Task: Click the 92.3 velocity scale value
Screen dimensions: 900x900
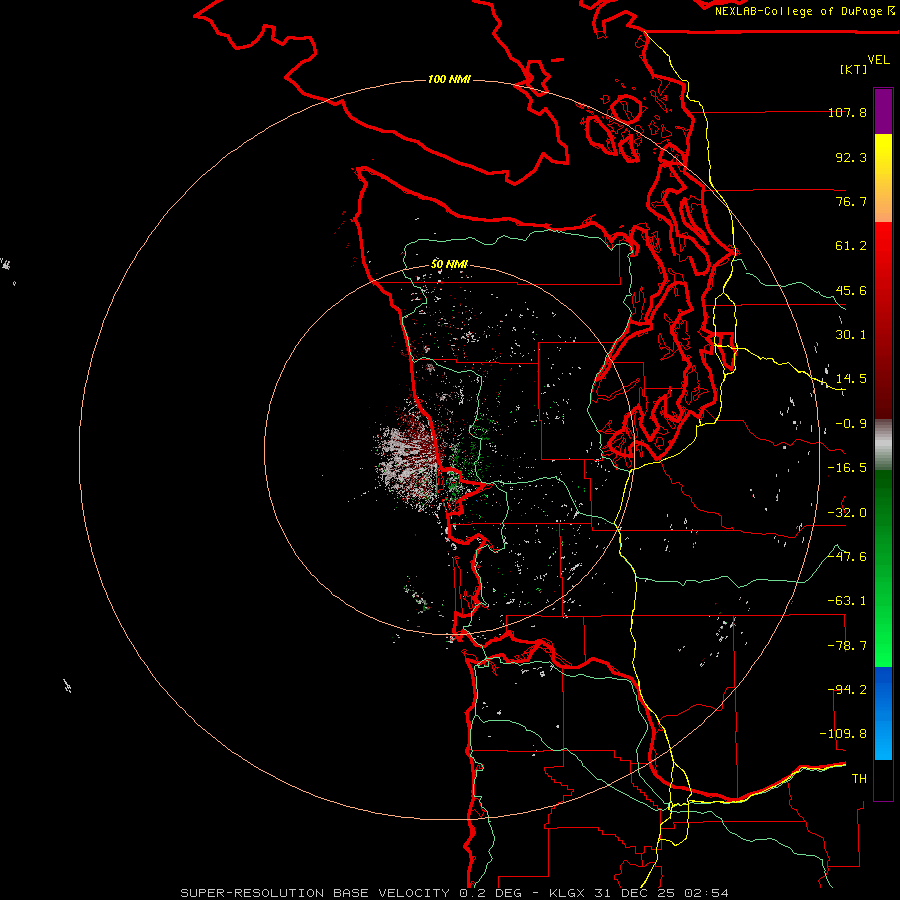Action: pyautogui.click(x=851, y=157)
